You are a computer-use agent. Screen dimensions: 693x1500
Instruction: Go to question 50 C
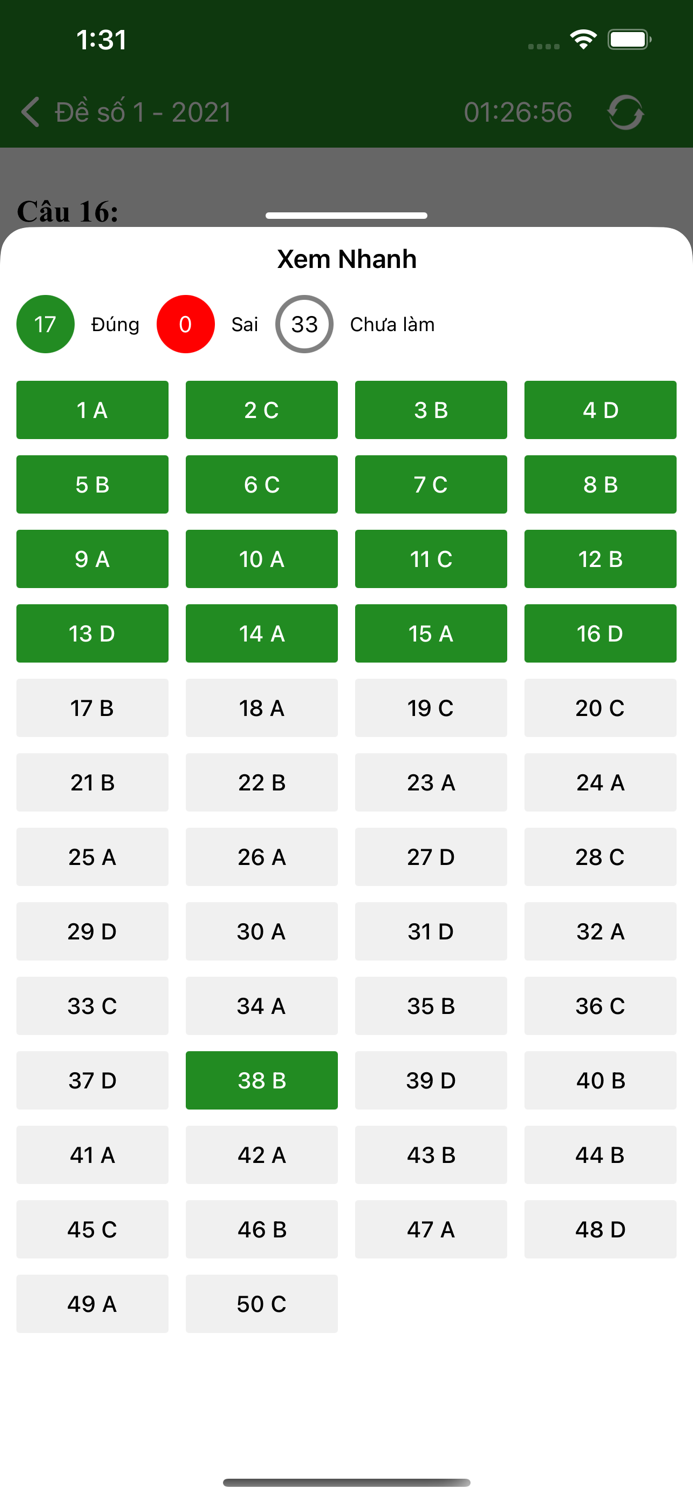(x=261, y=1304)
